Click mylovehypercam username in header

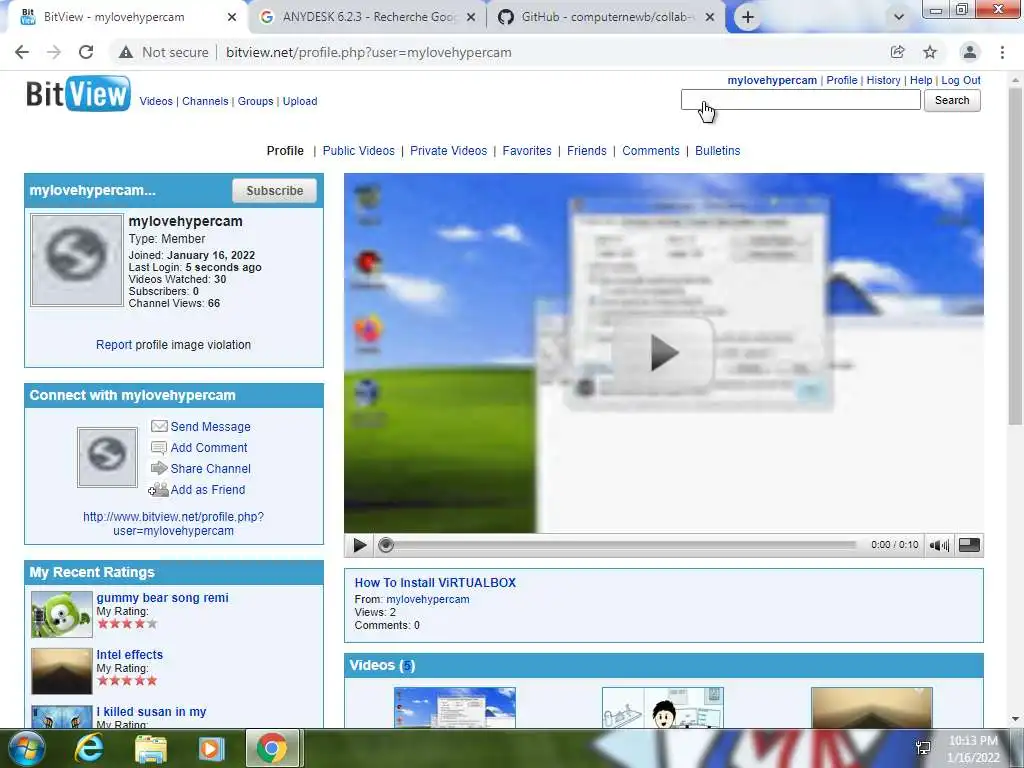[772, 80]
